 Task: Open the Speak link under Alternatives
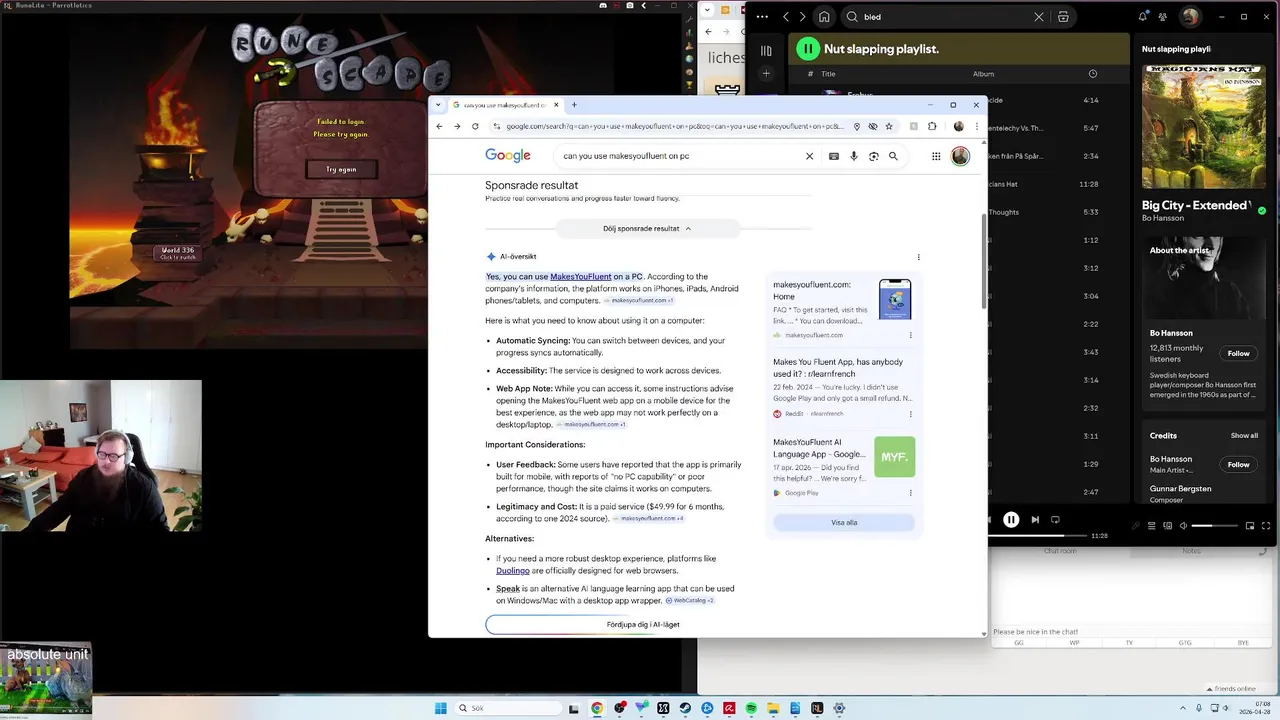(507, 589)
